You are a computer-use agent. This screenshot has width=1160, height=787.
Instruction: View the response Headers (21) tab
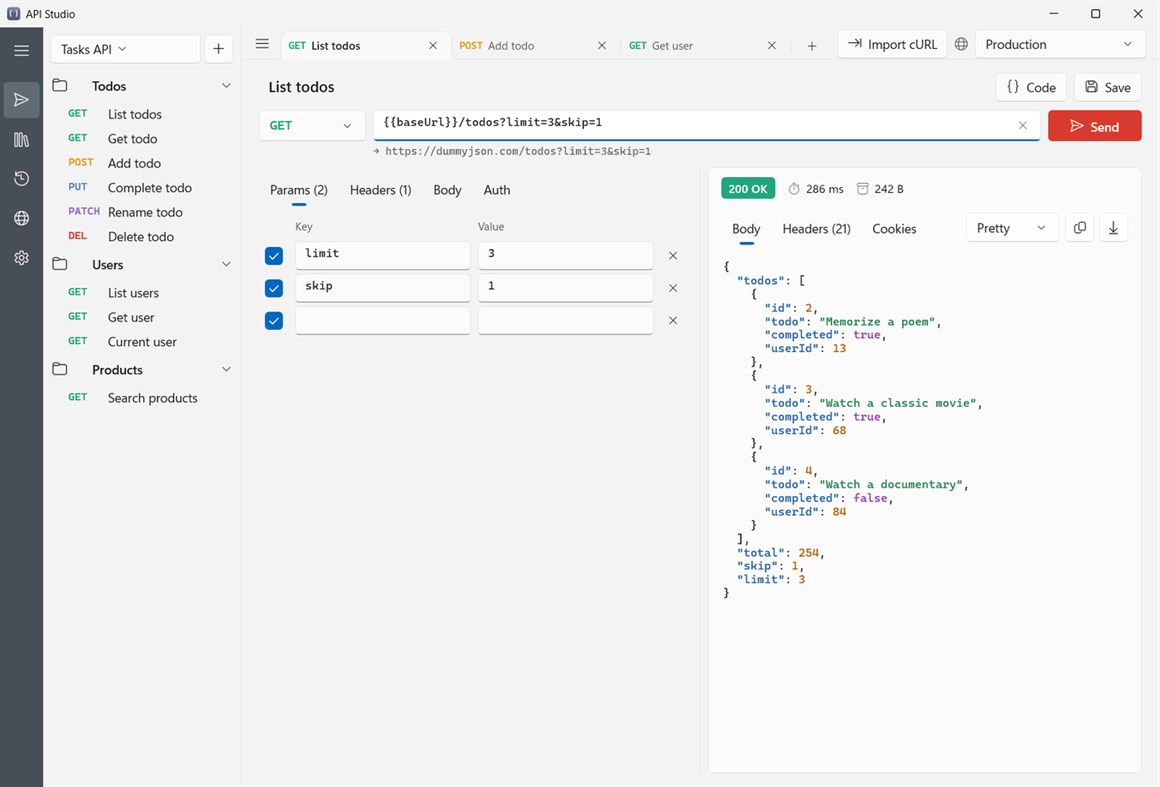816,229
